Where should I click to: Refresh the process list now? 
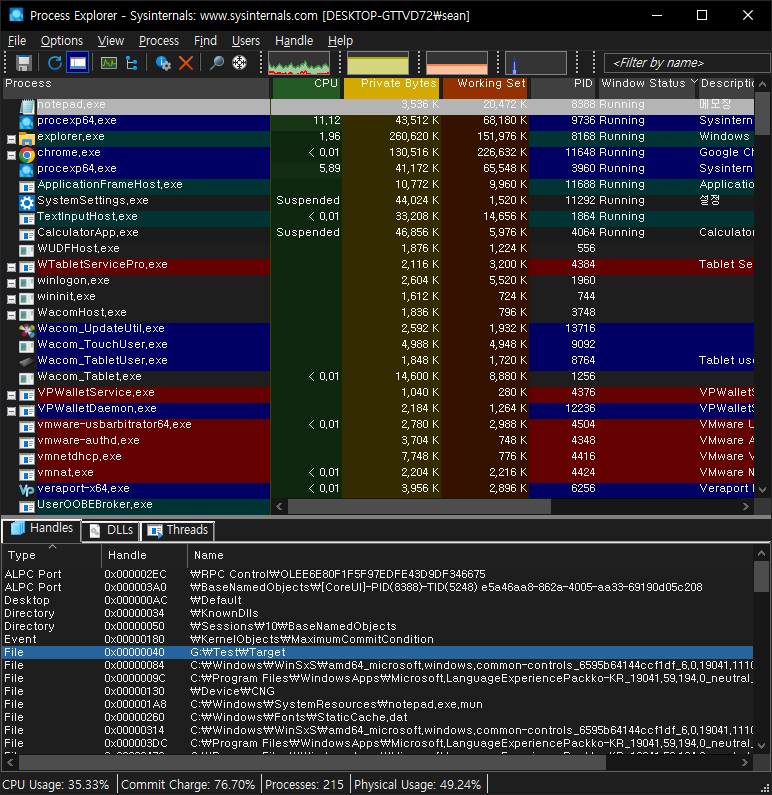54,63
